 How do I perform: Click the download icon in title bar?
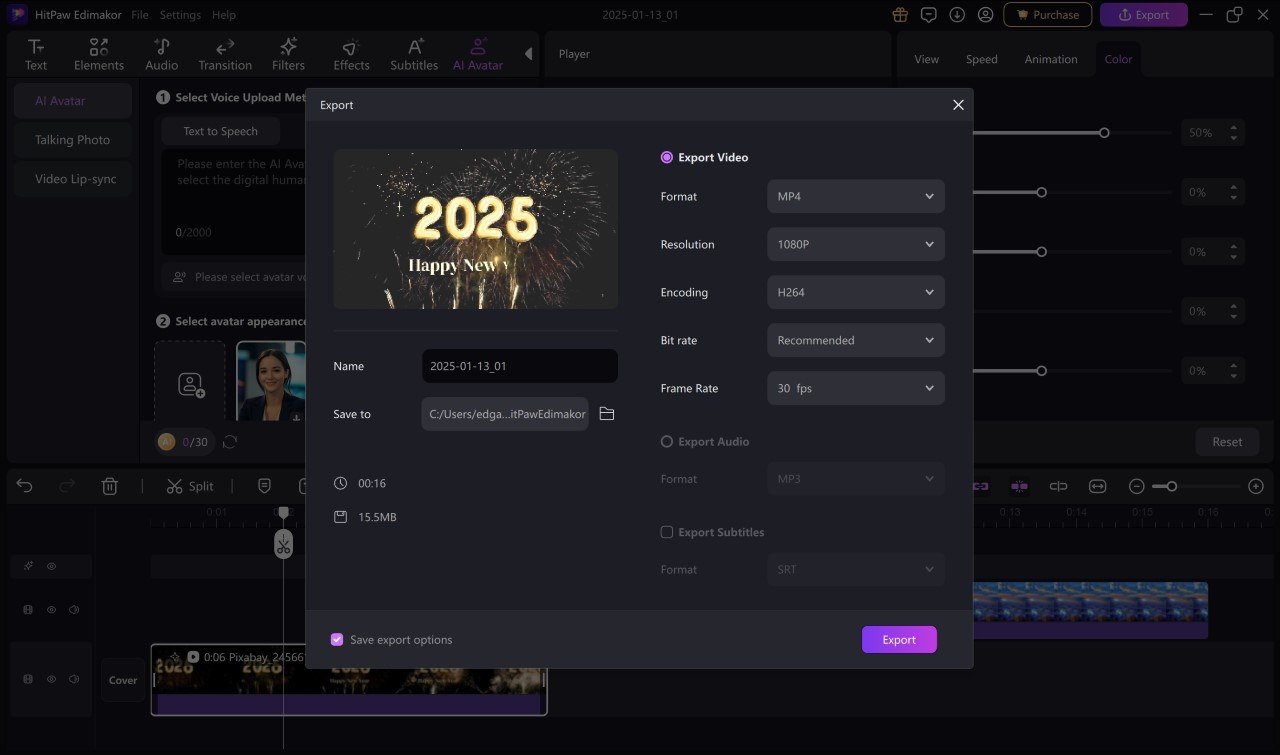957,15
